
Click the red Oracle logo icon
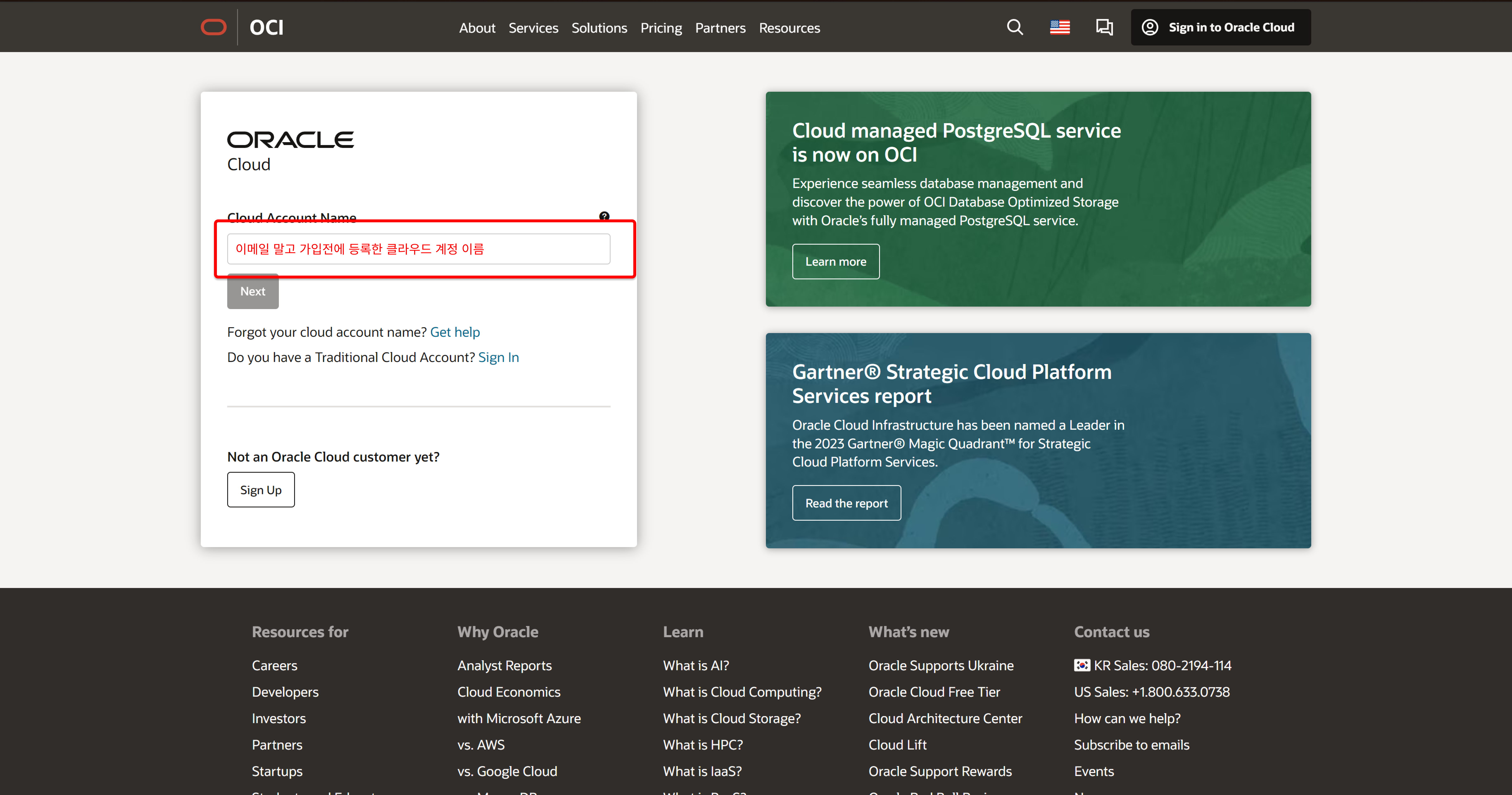pyautogui.click(x=213, y=27)
